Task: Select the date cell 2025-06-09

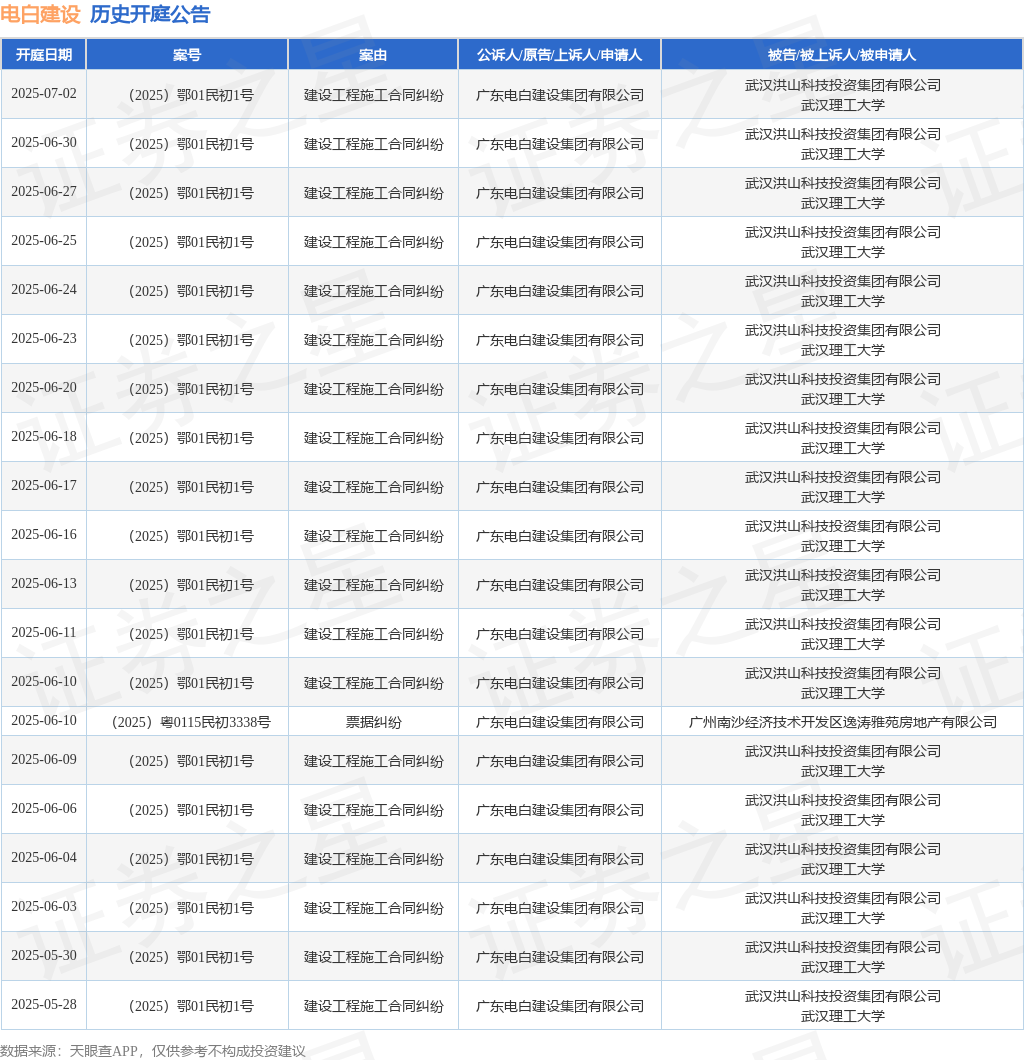Action: coord(44,759)
